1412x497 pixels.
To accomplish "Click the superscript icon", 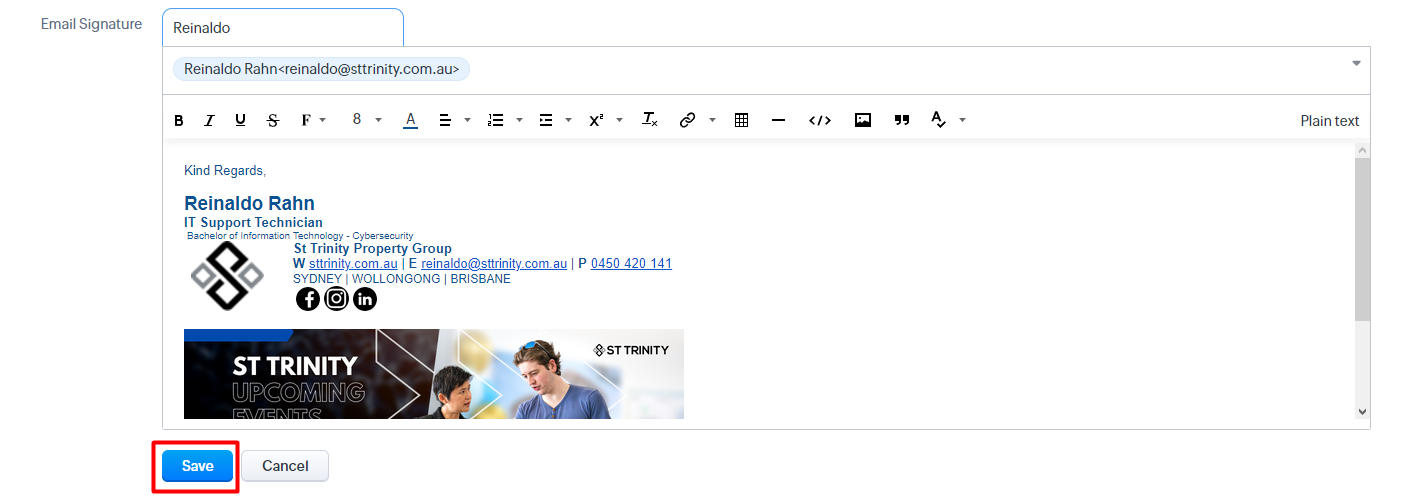I will tap(596, 120).
